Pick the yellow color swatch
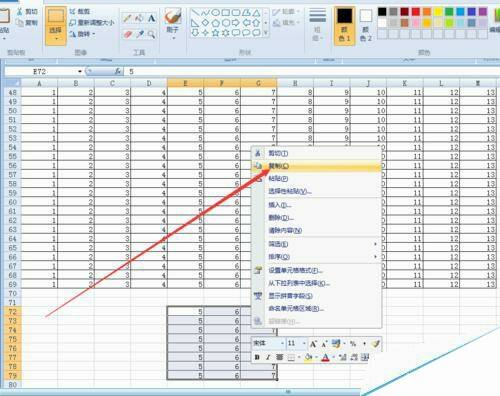This screenshot has width=500, height=396. 438,12
